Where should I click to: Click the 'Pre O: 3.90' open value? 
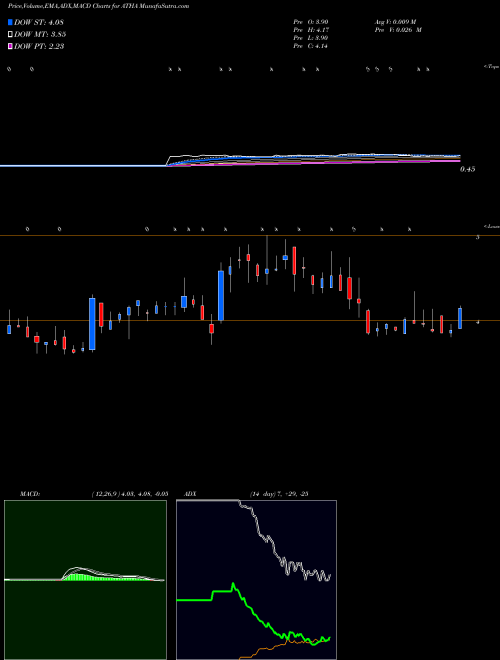click(x=313, y=21)
